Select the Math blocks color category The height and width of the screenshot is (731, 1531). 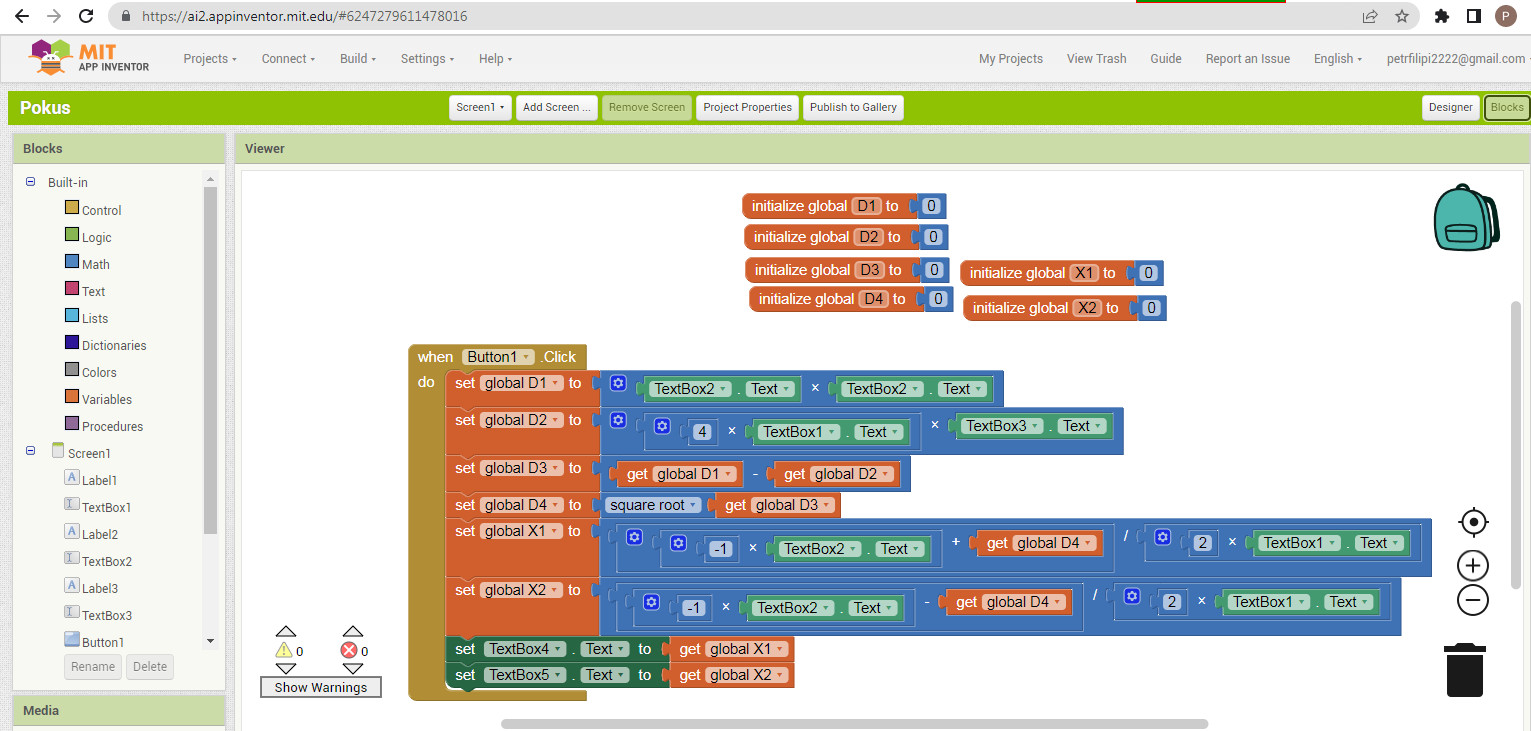click(x=95, y=264)
